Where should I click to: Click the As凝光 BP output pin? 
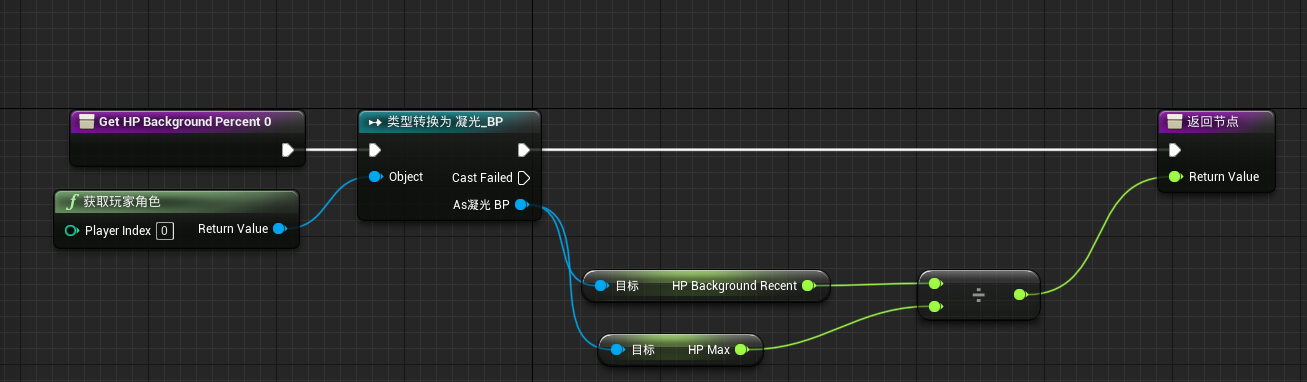tap(522, 205)
